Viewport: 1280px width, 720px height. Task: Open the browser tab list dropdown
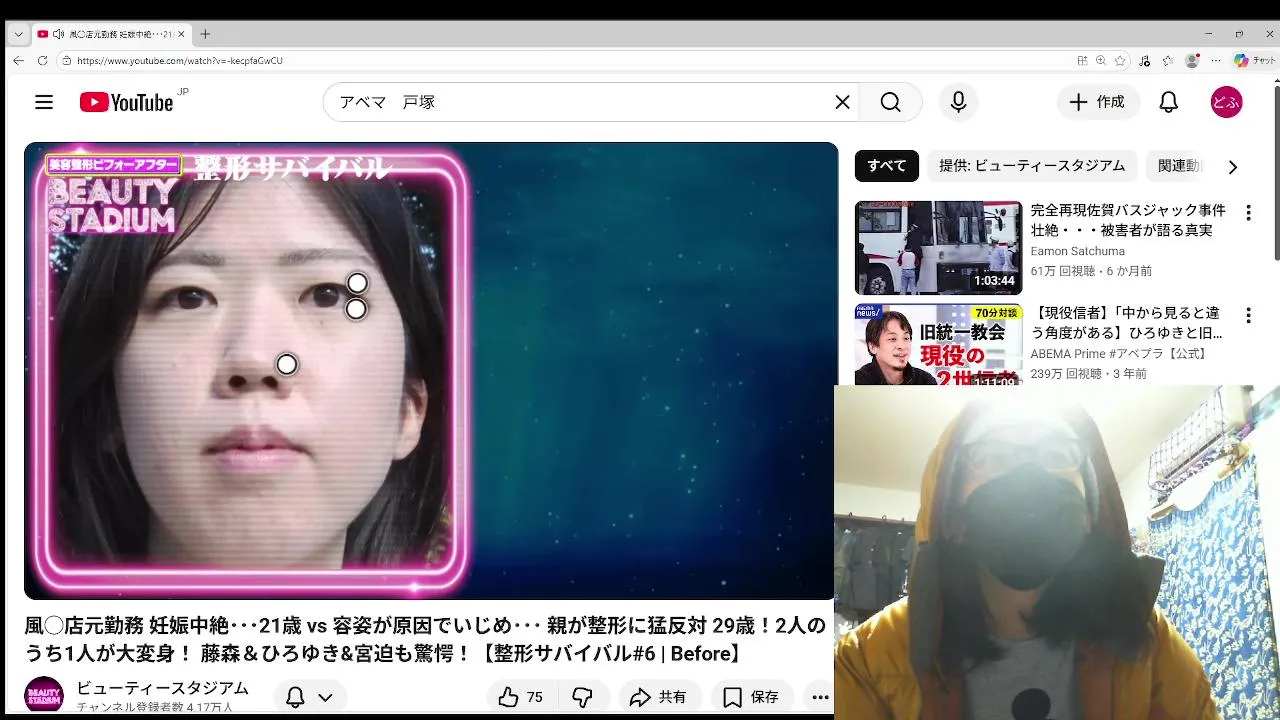(18, 34)
